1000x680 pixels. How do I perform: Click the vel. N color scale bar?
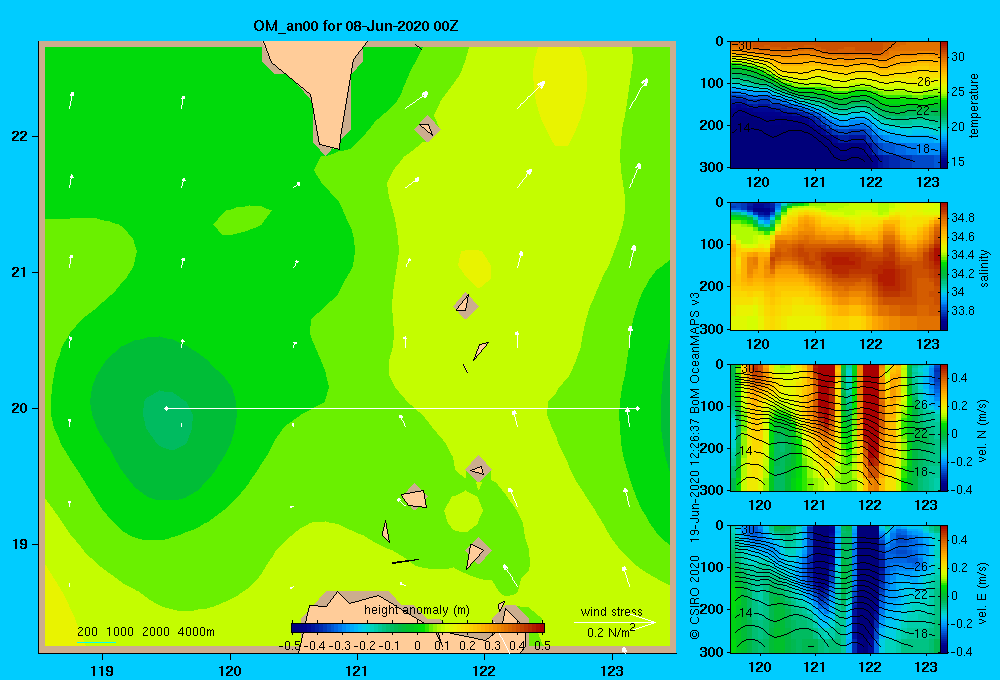pos(944,427)
